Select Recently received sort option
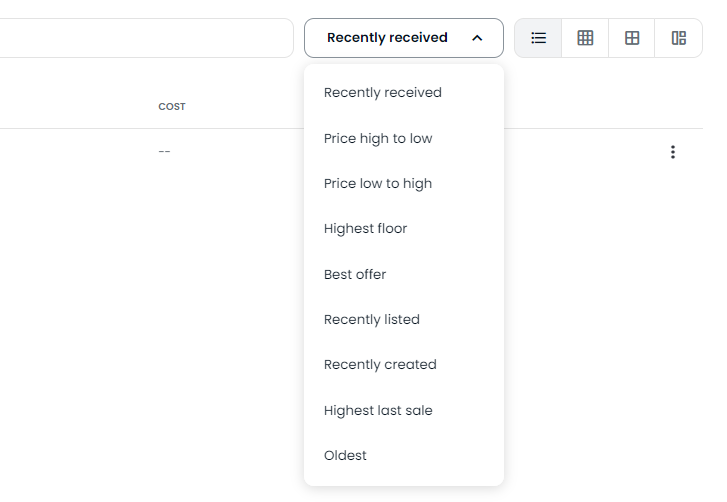 tap(383, 93)
